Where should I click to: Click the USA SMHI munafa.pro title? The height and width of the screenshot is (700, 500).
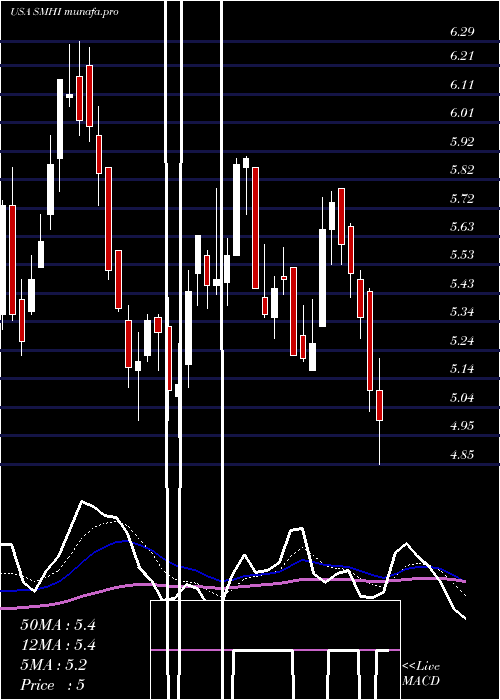(64, 12)
